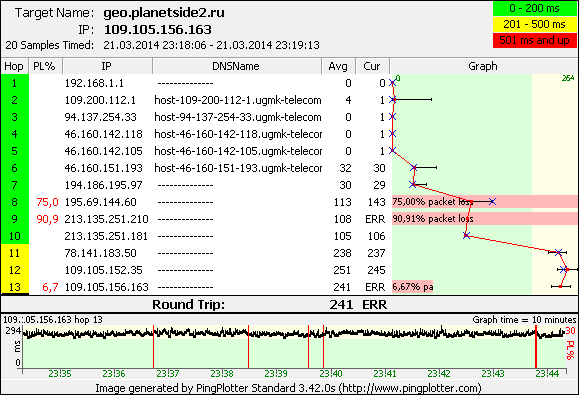This screenshot has height=395, width=579.
Task: Select hop 12 IP 109.105.152.35
Action: [x=103, y=270]
